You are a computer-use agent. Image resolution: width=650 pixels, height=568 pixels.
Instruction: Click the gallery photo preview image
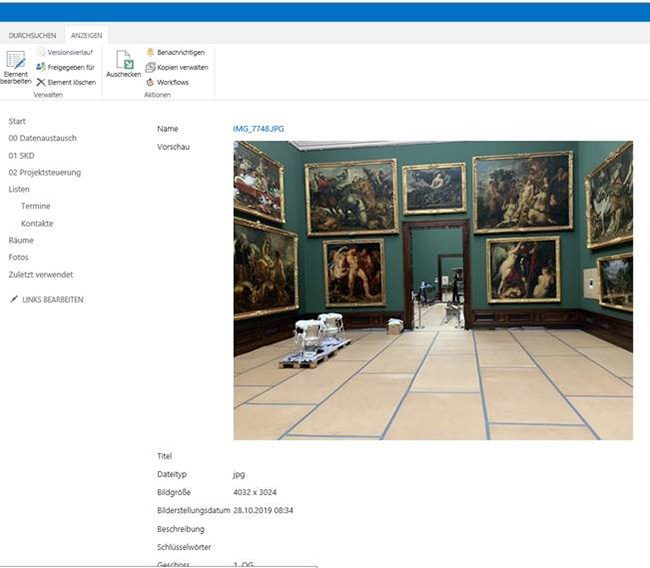pyautogui.click(x=433, y=290)
